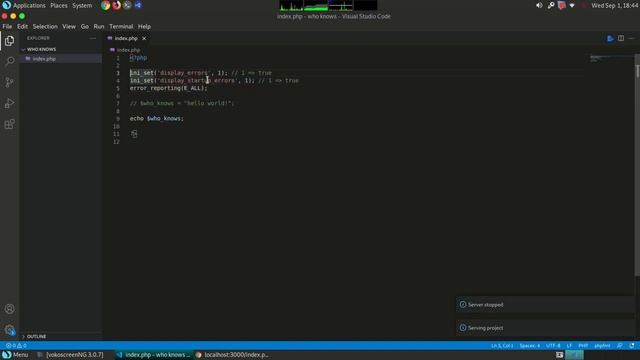Open the System menu in top panel
640x360 pixels.
pyautogui.click(x=82, y=6)
